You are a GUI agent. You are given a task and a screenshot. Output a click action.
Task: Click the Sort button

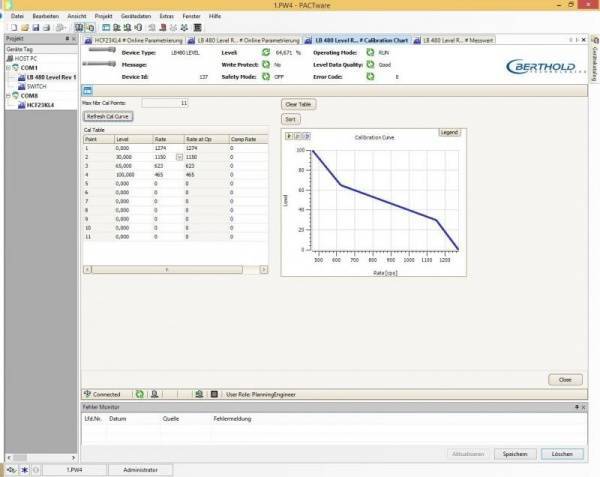tap(291, 118)
